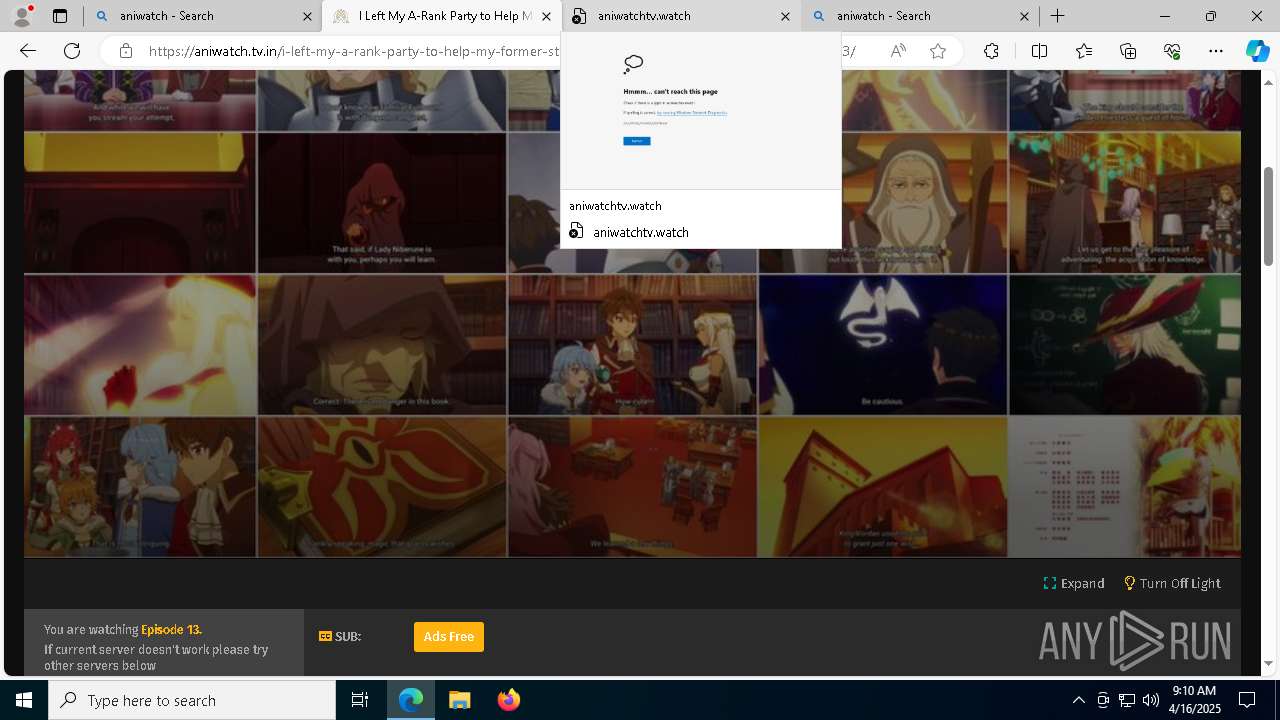
Task: Close the last aniwatch - Search tab
Action: coord(1024,16)
